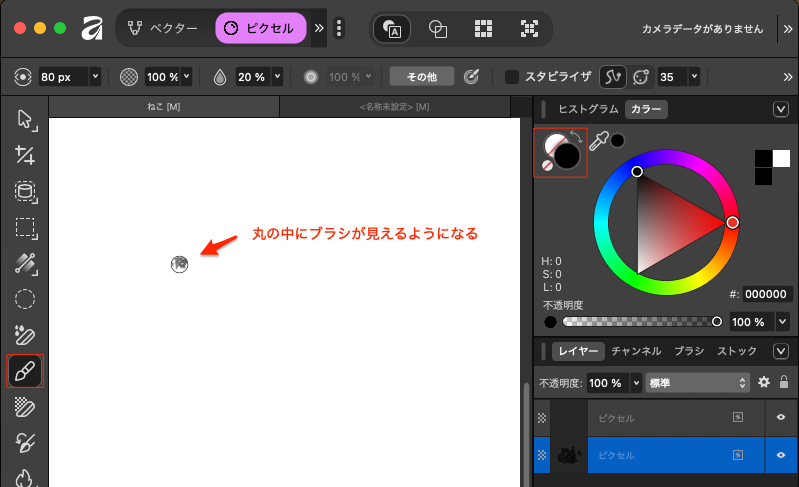Image resolution: width=799 pixels, height=487 pixels.
Task: Hide the top unselected ピクセル layer
Action: [780, 417]
